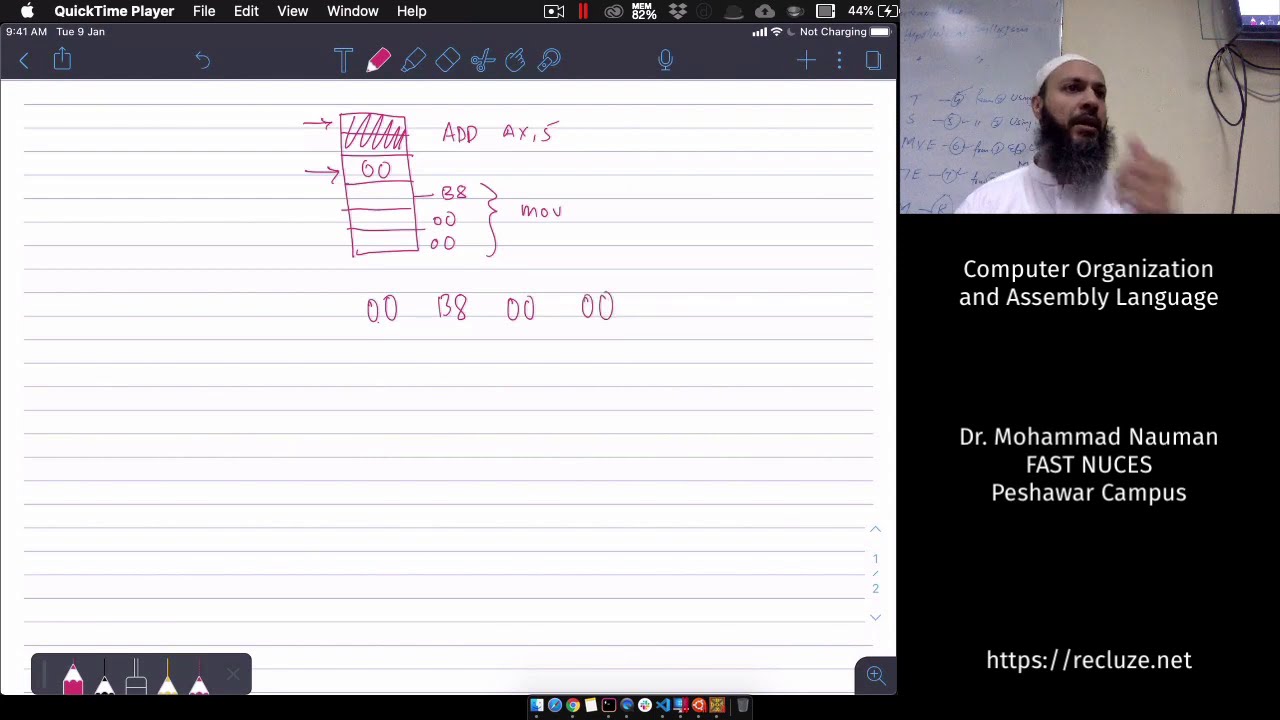The height and width of the screenshot is (720, 1280).
Task: Choose the pink pencil preset
Action: pyautogui.click(x=73, y=678)
